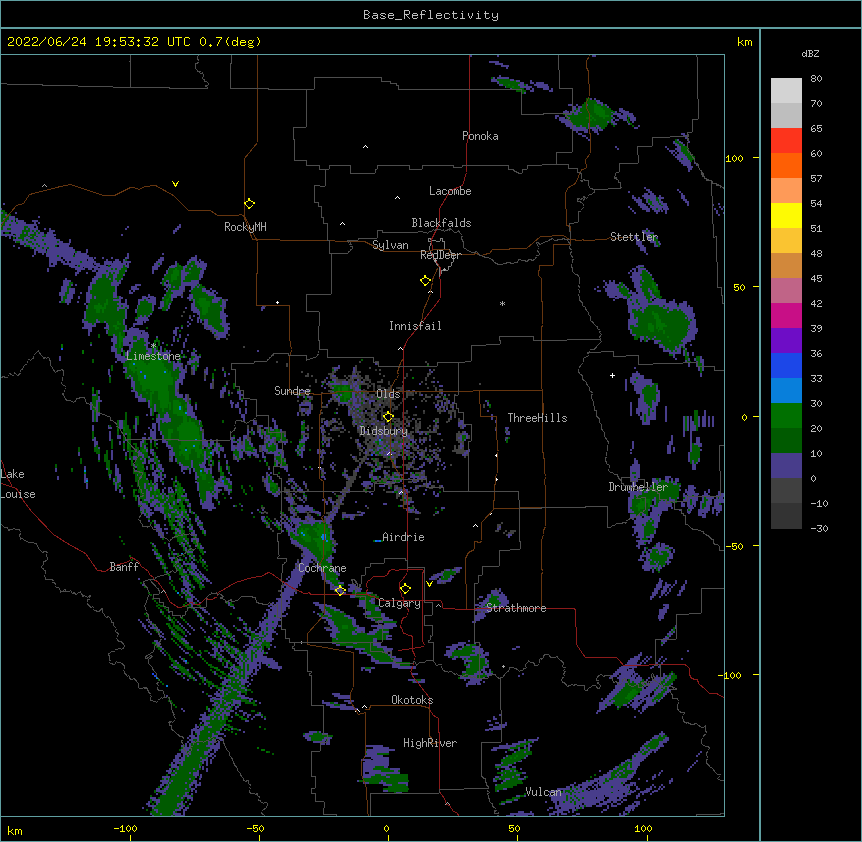Click the Didsbury town label

click(384, 431)
